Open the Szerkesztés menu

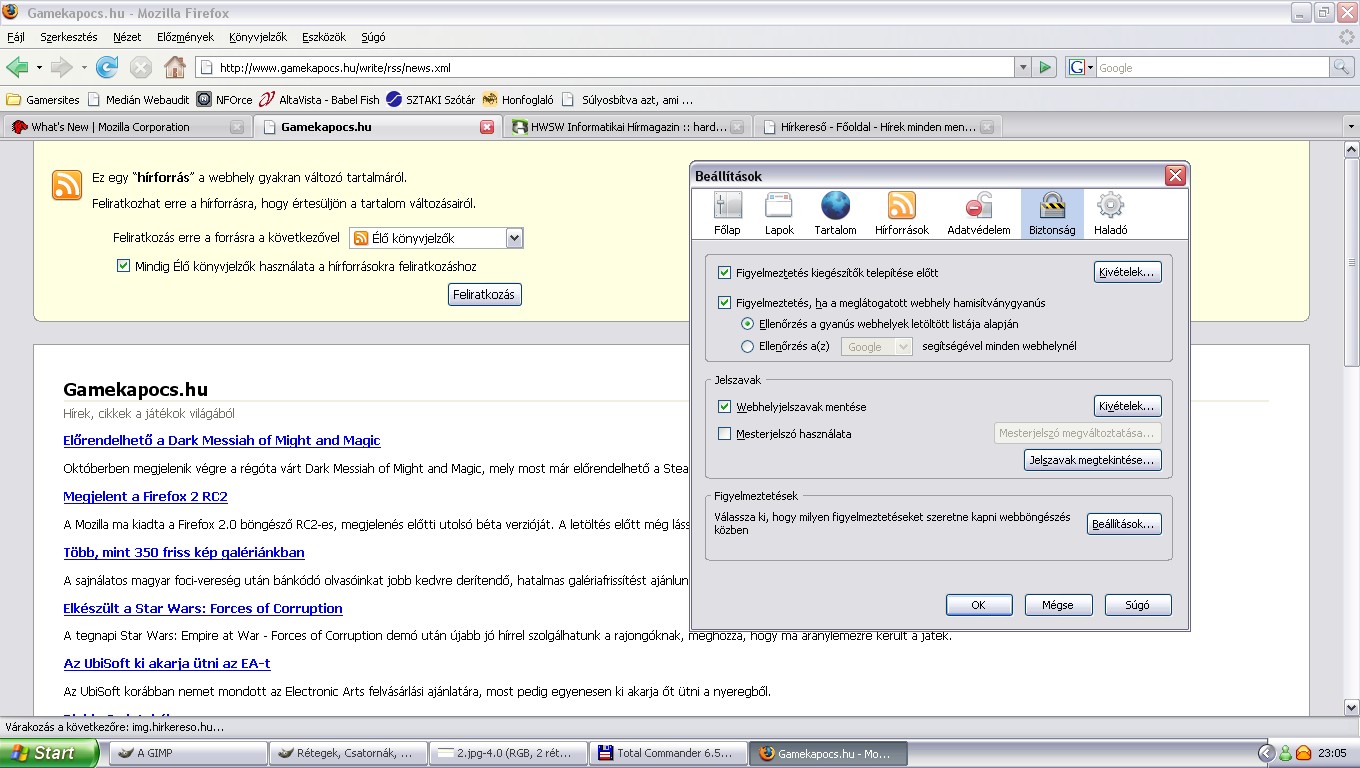pyautogui.click(x=69, y=37)
